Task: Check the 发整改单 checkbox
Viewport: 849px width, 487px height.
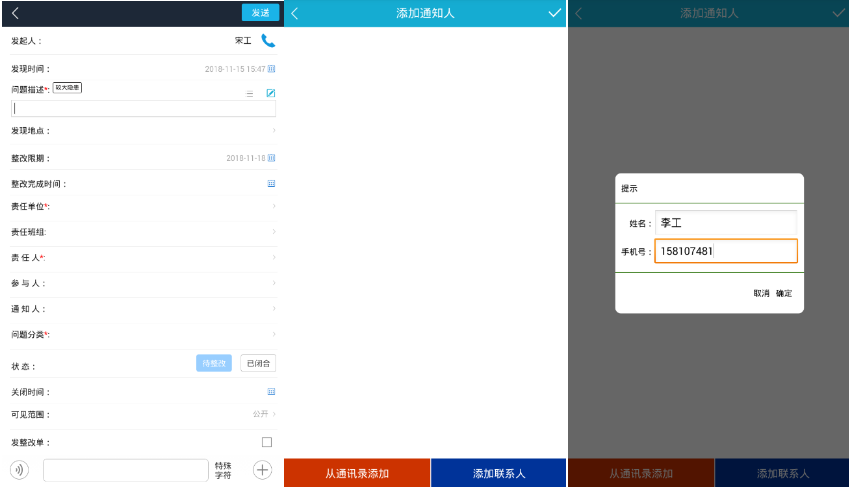Action: [267, 442]
